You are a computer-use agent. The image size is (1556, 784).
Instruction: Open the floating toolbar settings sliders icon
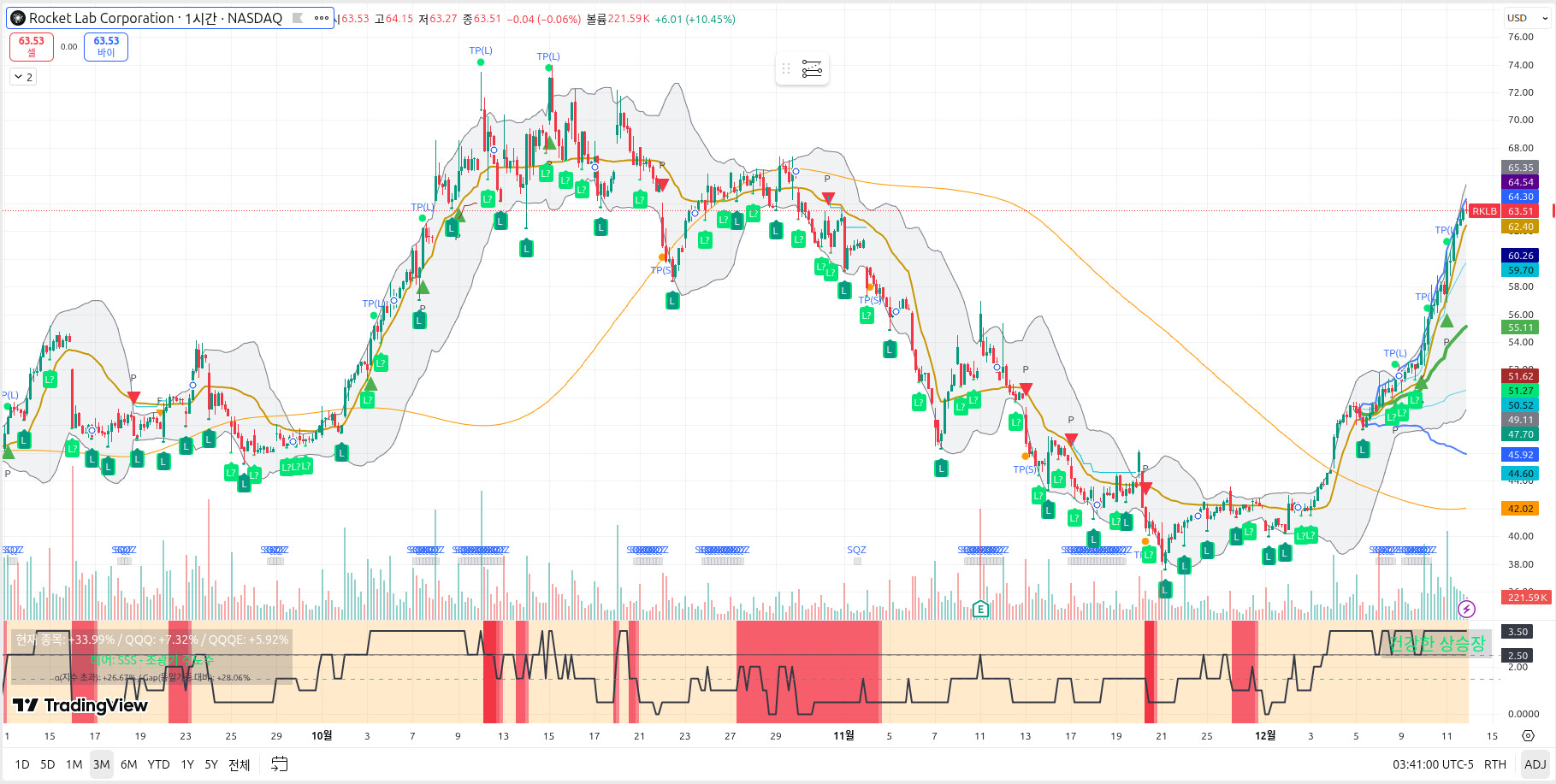pyautogui.click(x=812, y=68)
